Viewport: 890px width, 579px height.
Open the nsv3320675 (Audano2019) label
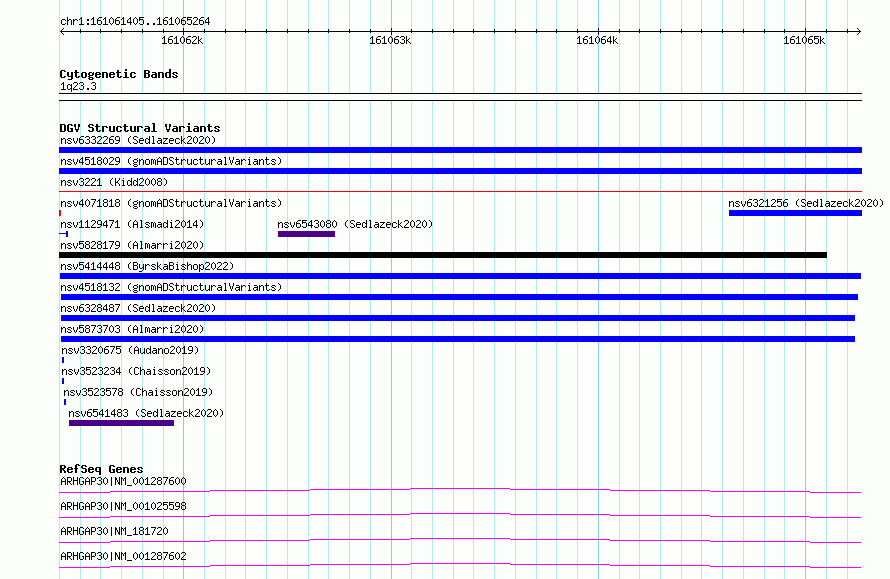[x=130, y=350]
